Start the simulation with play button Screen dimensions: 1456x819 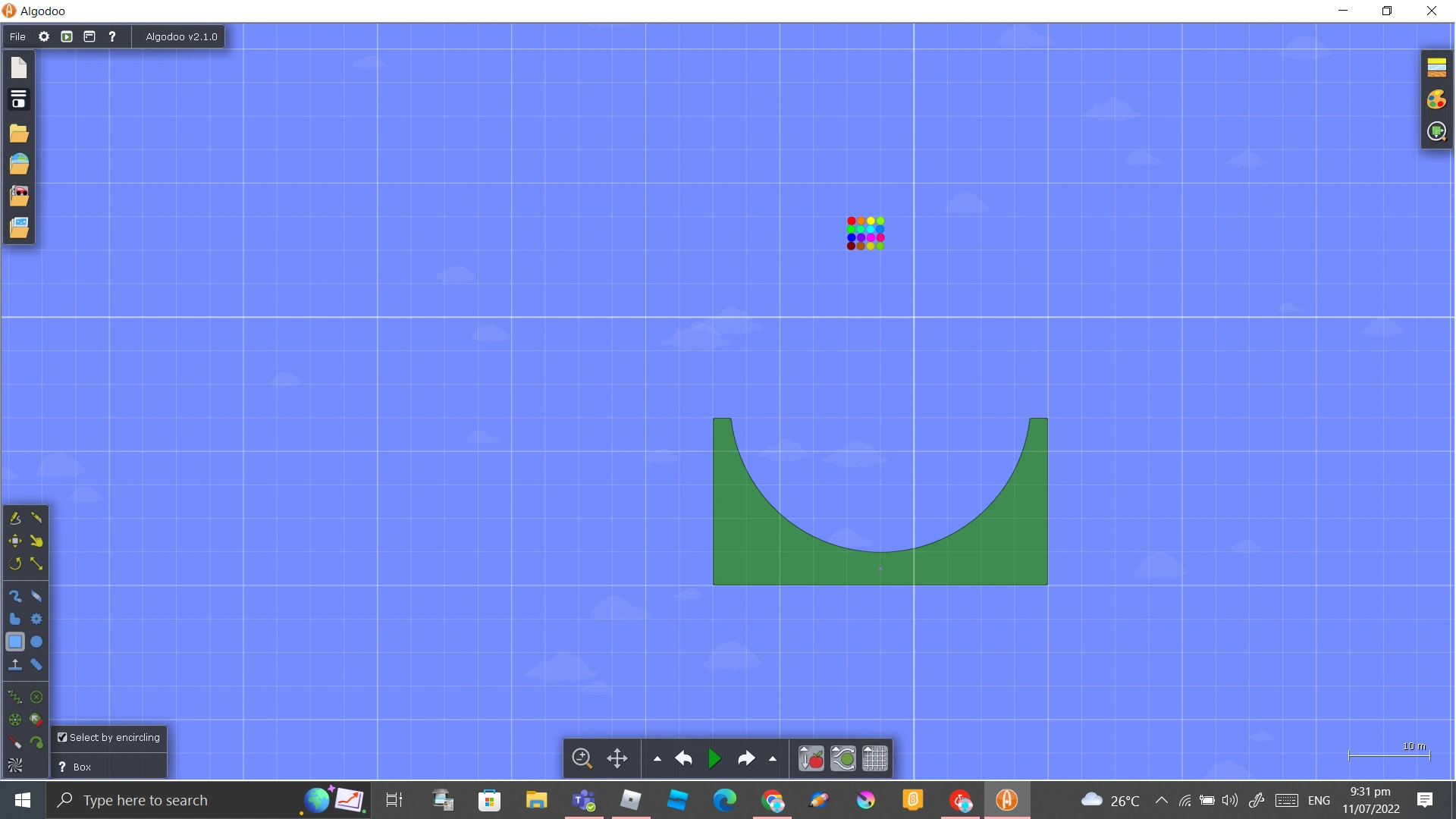[x=714, y=758]
